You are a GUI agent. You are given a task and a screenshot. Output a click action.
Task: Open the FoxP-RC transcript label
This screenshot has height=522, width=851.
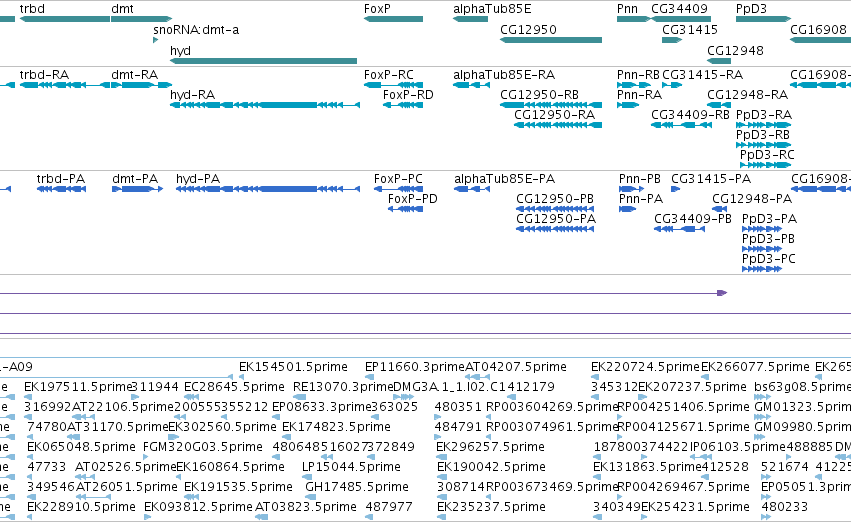coord(389,75)
